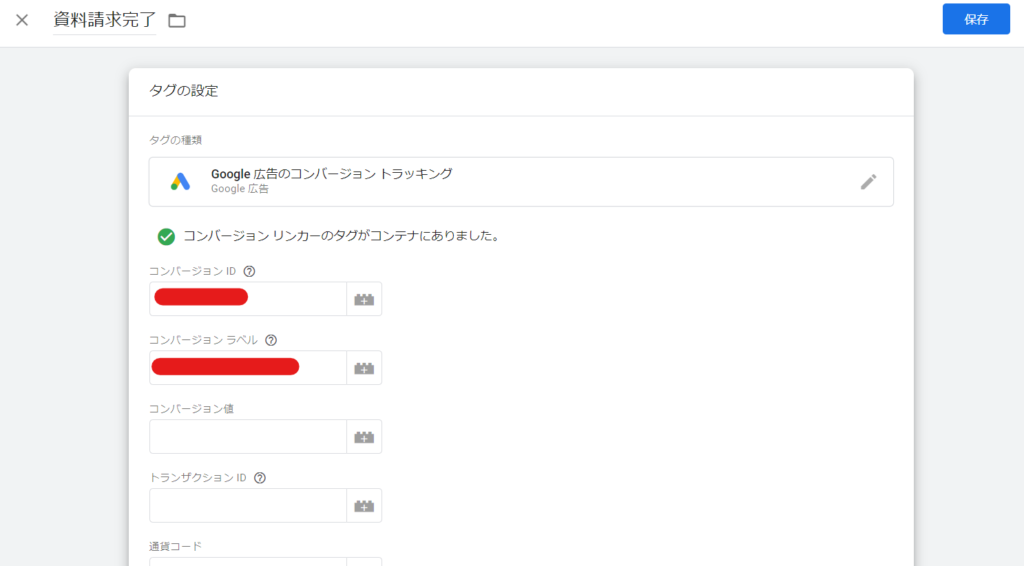Image resolution: width=1024 pixels, height=566 pixels.
Task: Click the コンバージョン値 input field
Action: (x=247, y=437)
